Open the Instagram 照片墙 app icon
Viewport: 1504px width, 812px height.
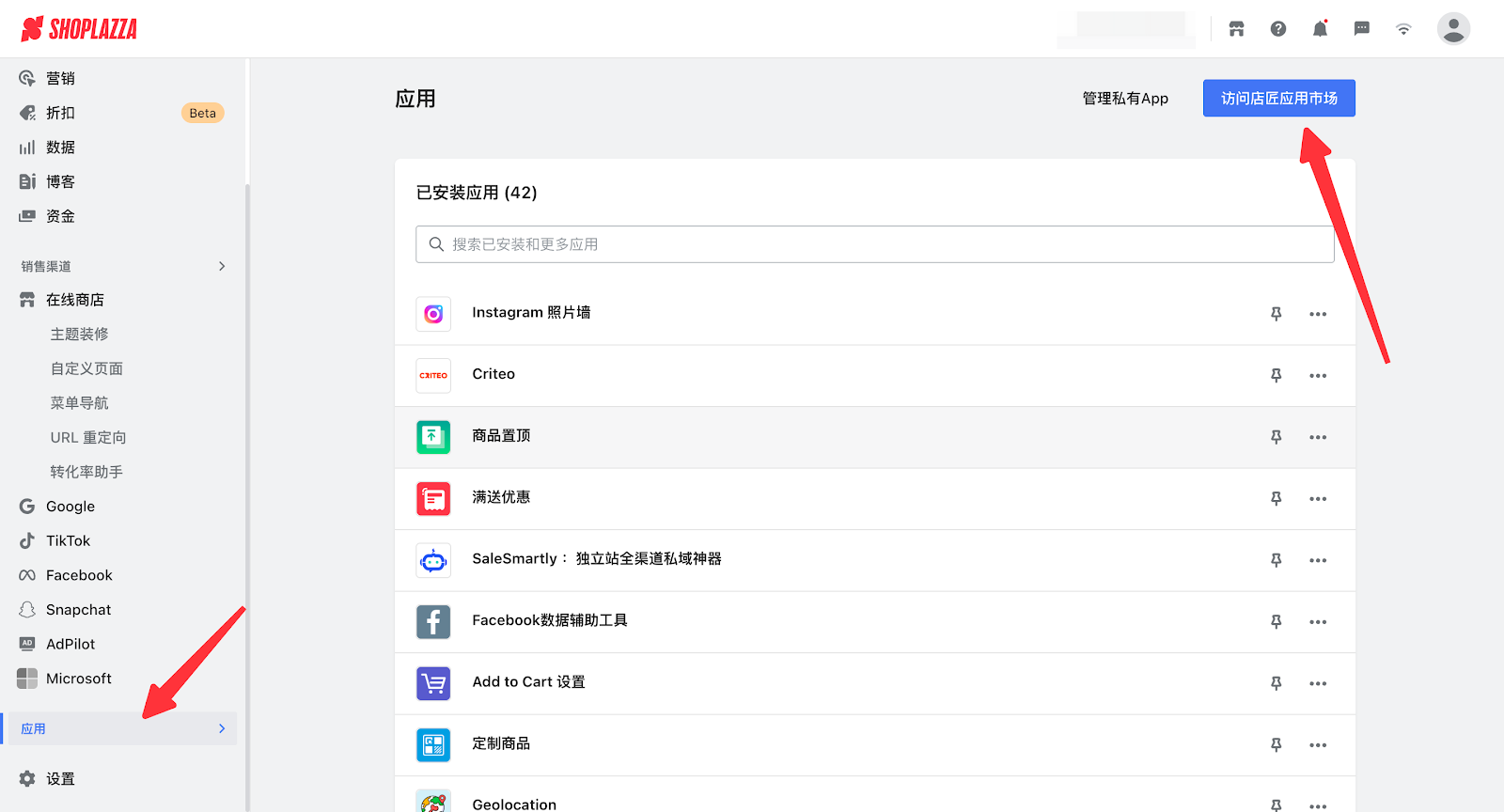(433, 314)
